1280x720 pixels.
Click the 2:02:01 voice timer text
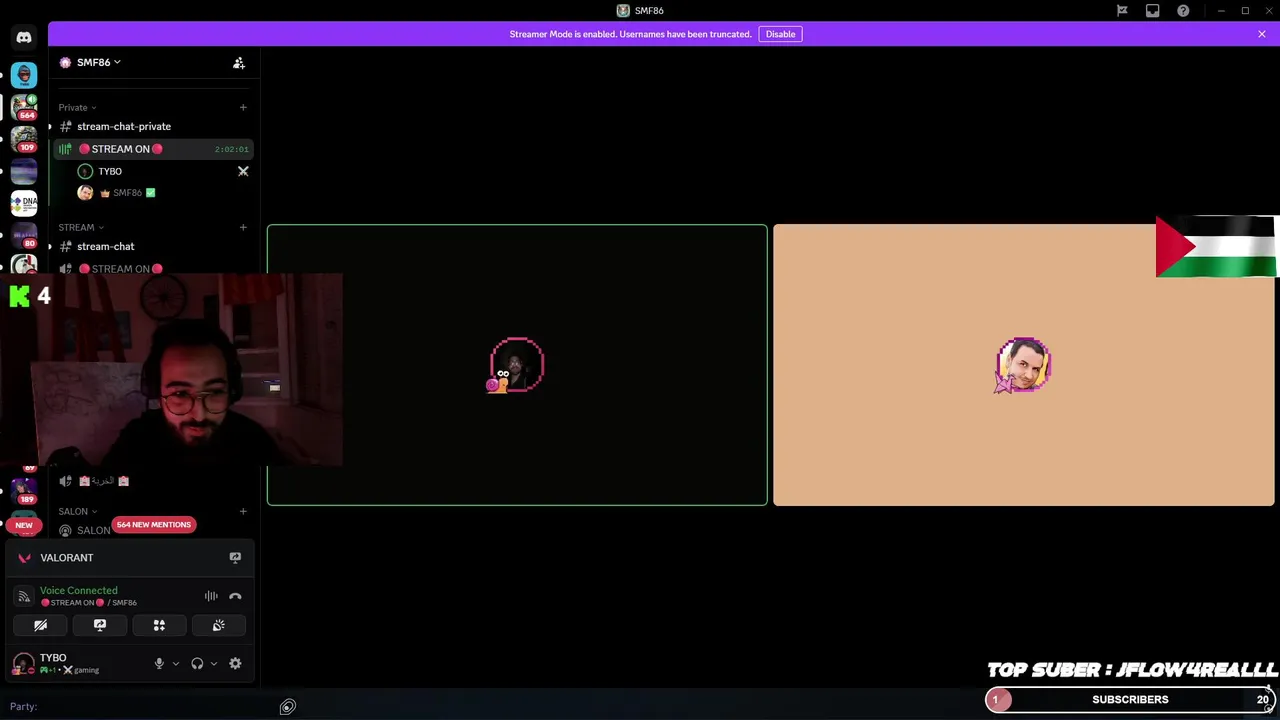pos(231,149)
